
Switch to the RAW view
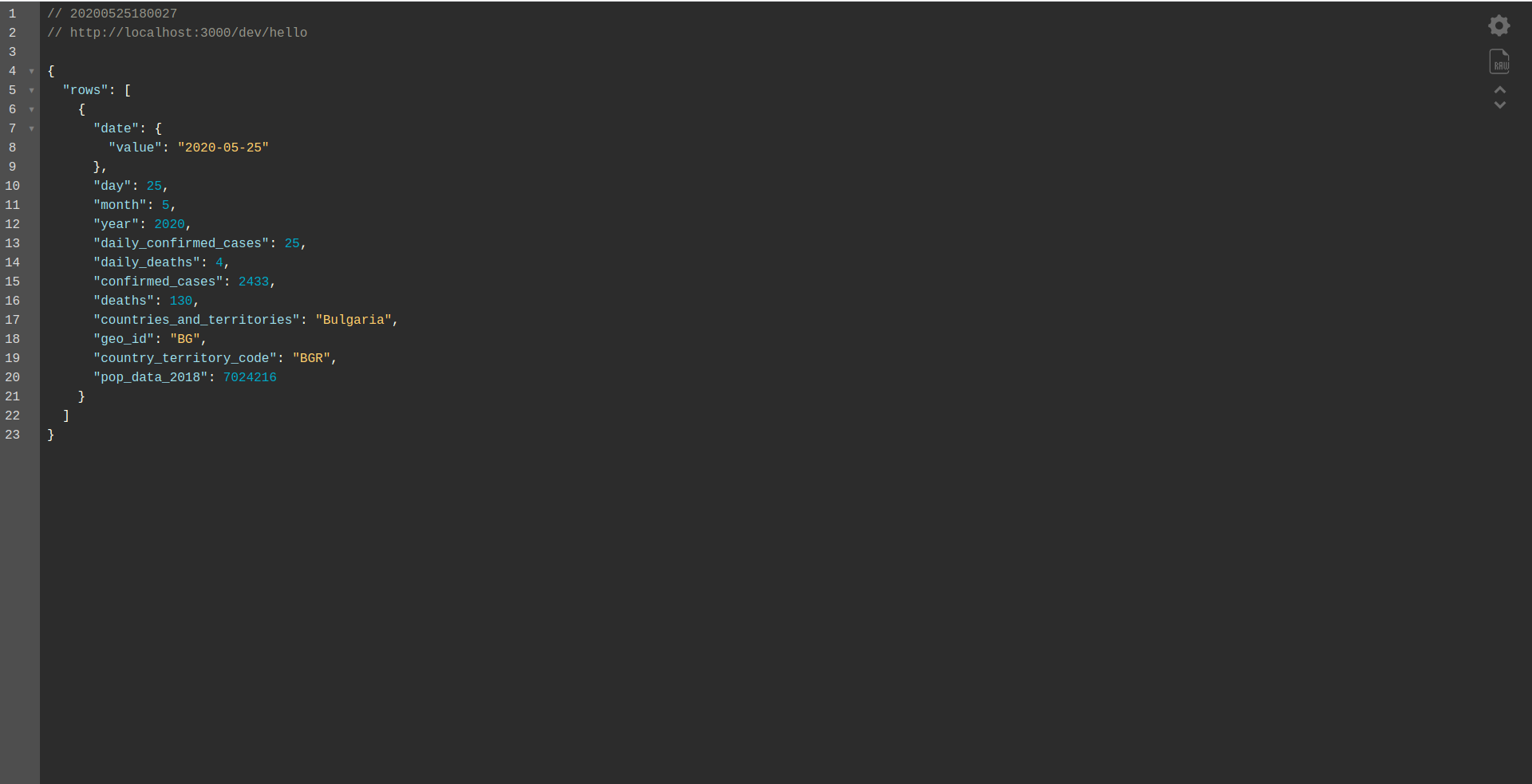coord(1499,61)
